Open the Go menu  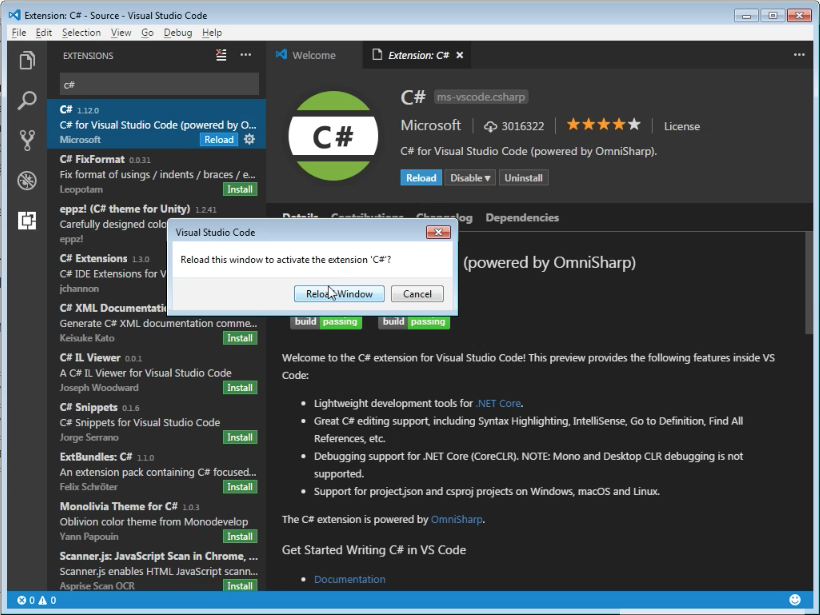(147, 32)
